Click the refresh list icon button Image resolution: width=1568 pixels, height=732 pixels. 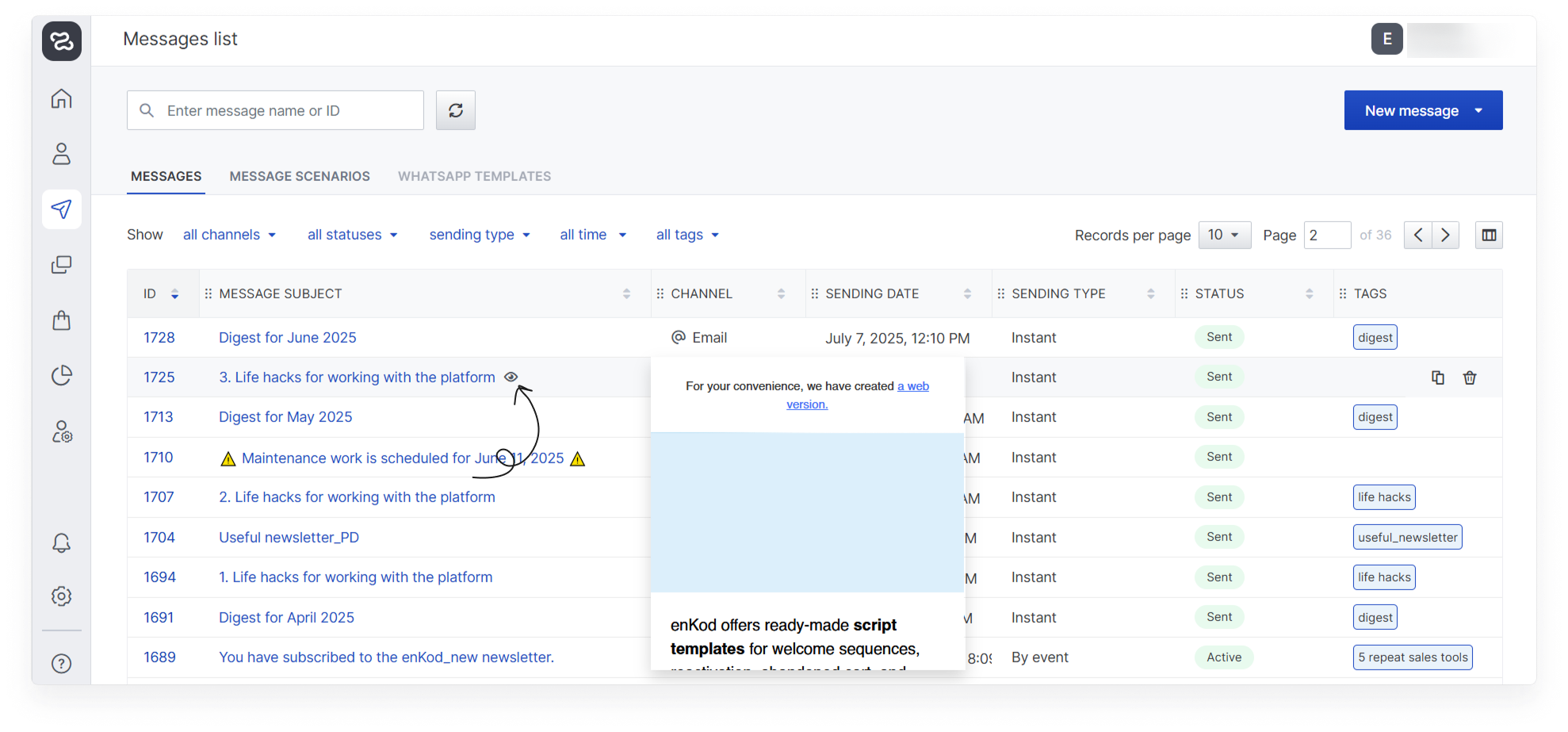pyautogui.click(x=455, y=110)
